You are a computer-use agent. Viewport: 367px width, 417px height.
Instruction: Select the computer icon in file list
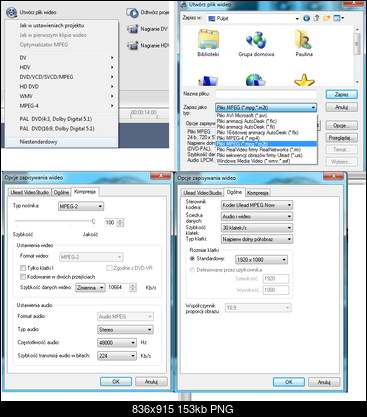pyautogui.click(x=208, y=81)
